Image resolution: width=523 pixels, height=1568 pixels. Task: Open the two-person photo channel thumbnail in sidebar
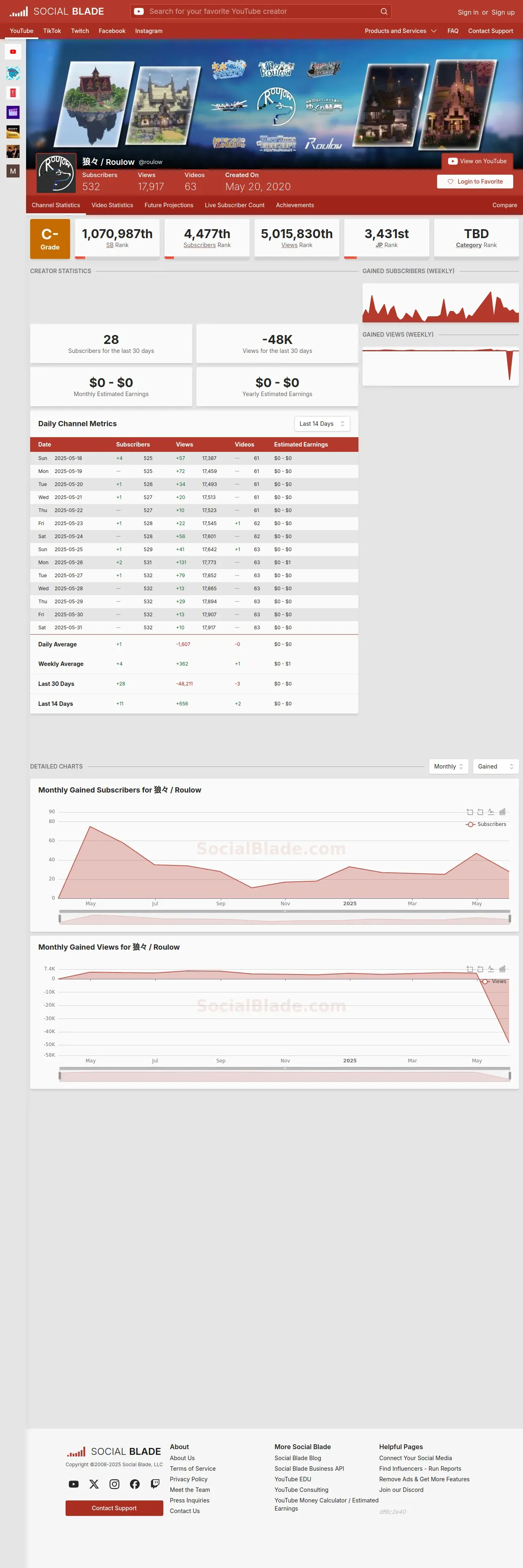point(13,151)
